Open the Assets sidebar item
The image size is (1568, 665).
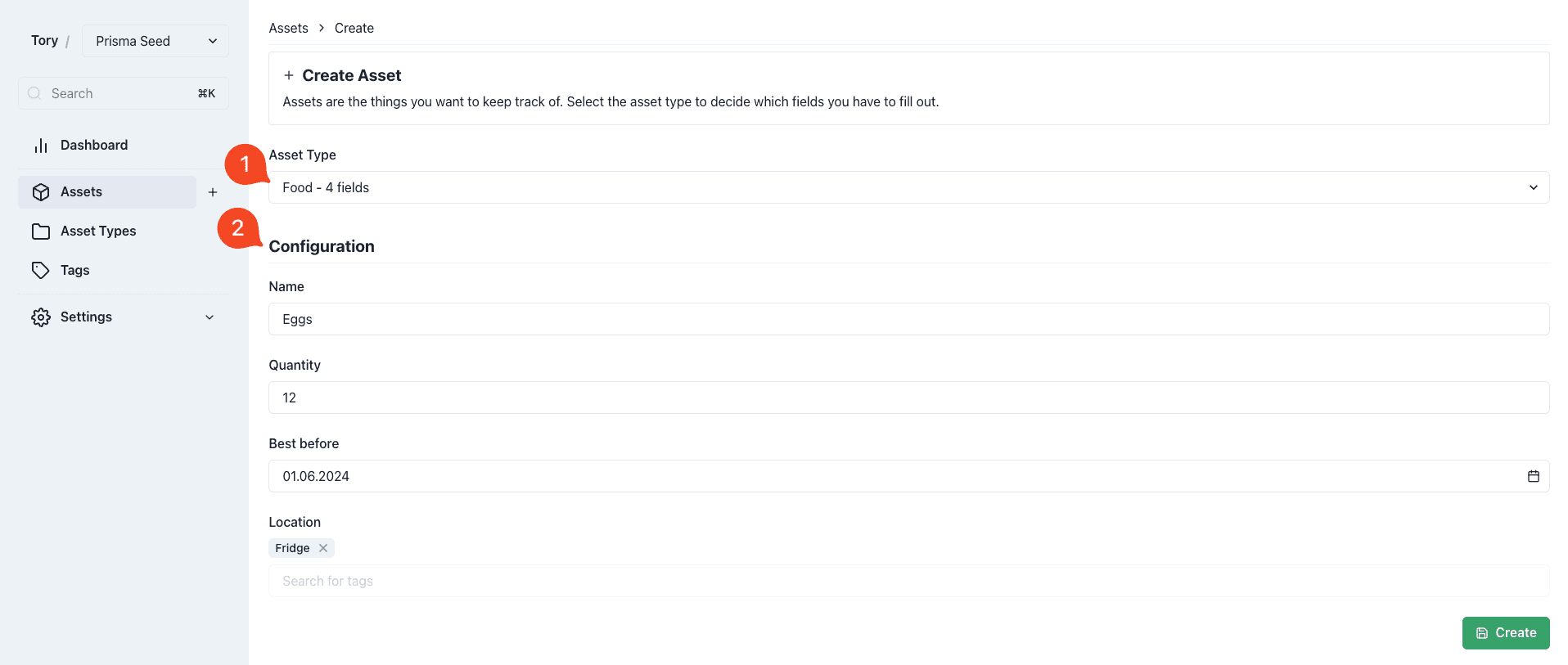107,192
